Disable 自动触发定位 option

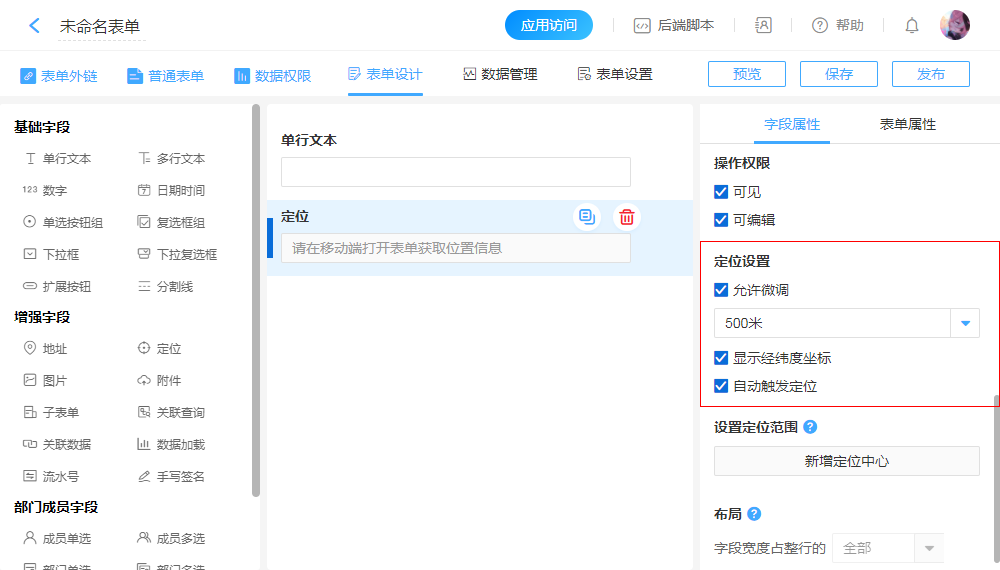pyautogui.click(x=721, y=386)
